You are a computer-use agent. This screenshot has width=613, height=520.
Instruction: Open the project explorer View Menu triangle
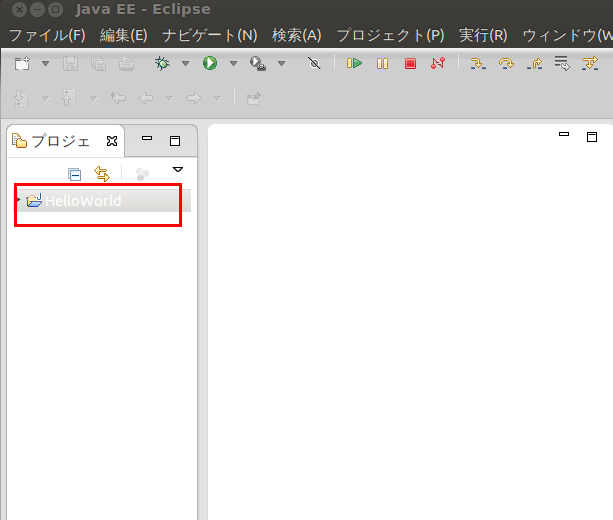click(177, 170)
